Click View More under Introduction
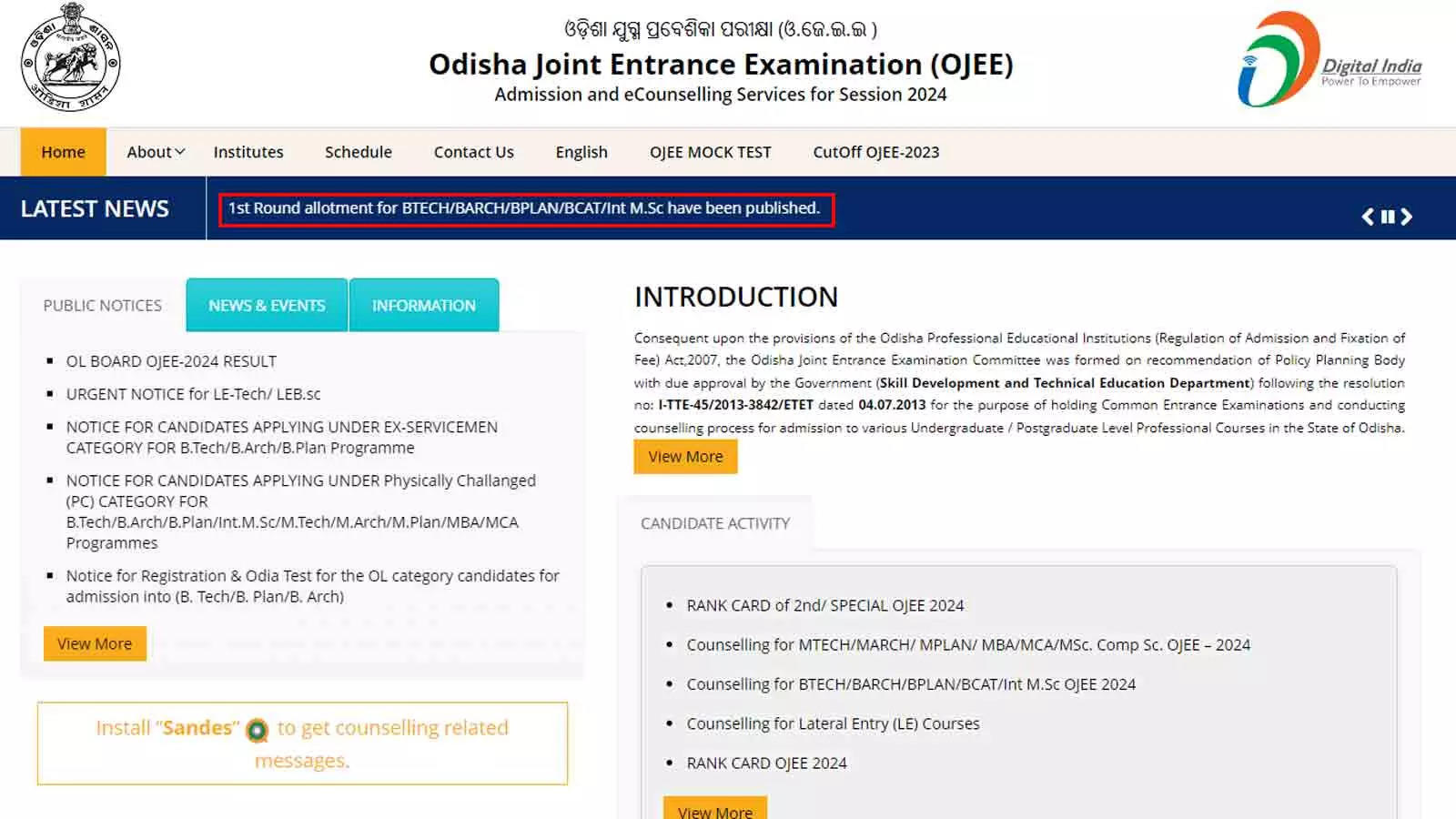The width and height of the screenshot is (1456, 819). [686, 456]
